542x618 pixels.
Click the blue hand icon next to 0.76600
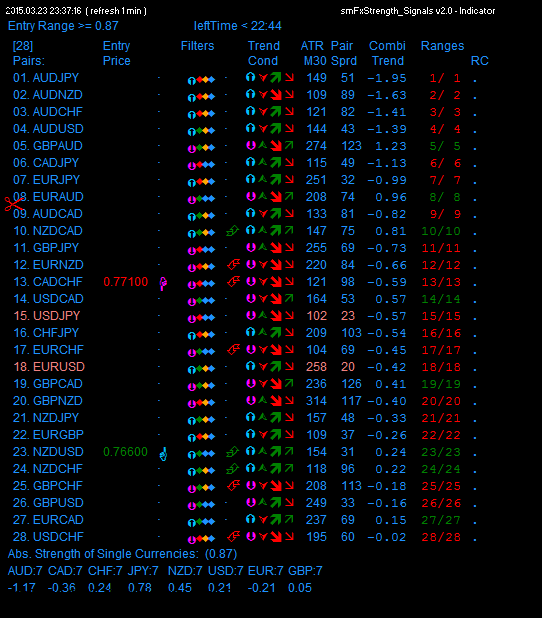click(163, 454)
